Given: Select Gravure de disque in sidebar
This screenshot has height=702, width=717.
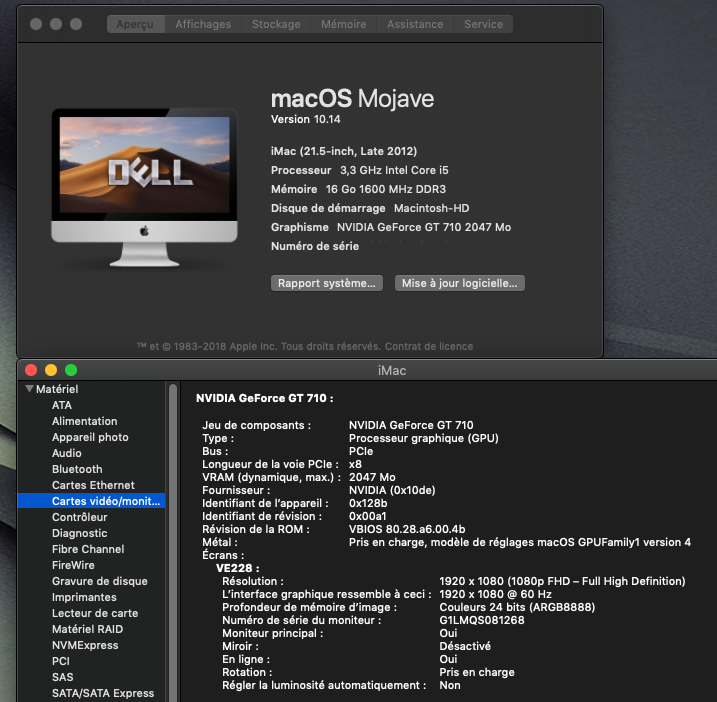Looking at the screenshot, I should pos(100,581).
